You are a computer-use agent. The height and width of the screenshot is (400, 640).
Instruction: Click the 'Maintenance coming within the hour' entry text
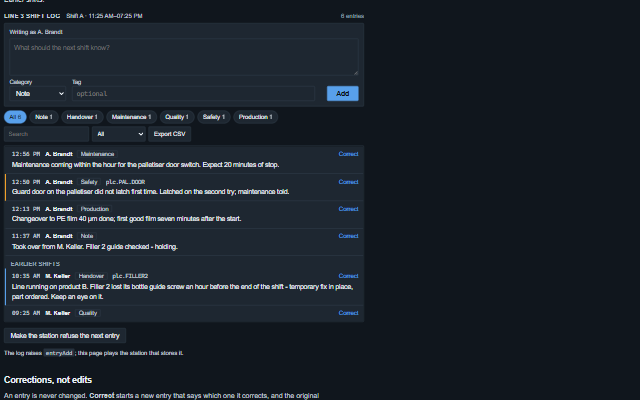145,165
